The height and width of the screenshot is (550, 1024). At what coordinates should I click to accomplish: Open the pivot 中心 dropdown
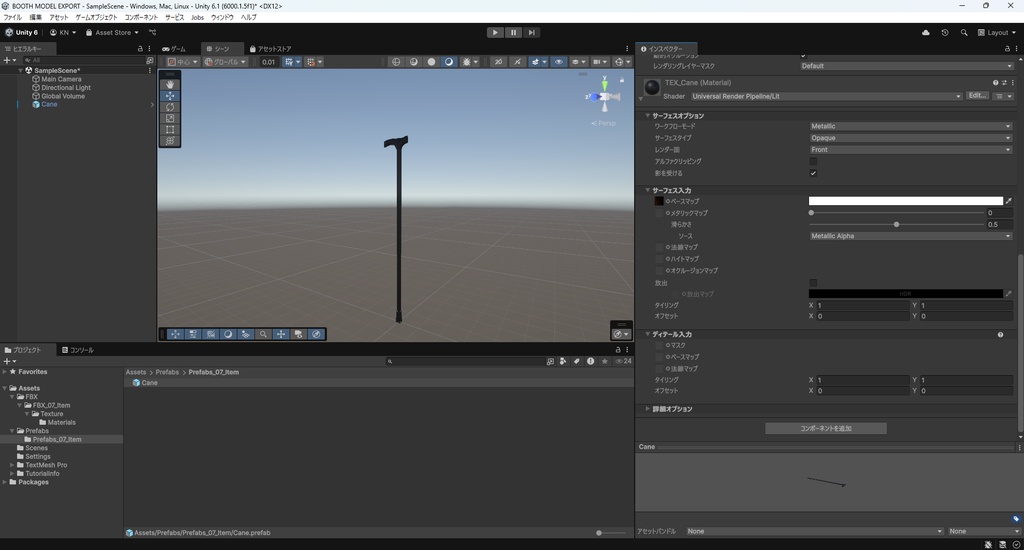182,62
